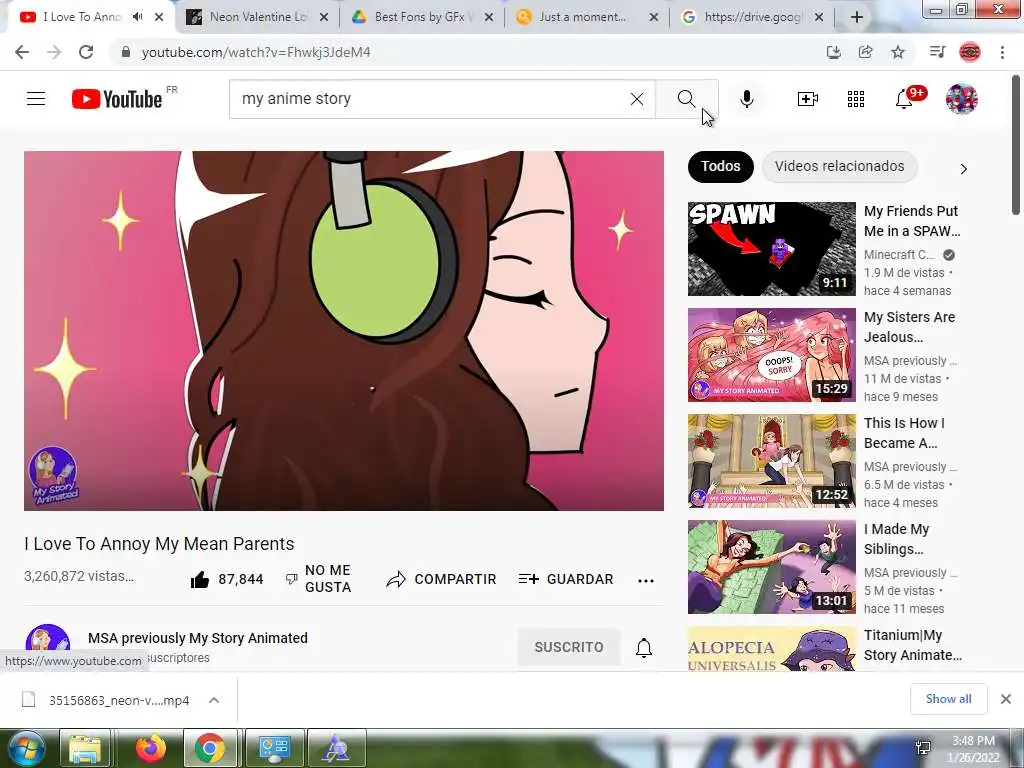This screenshot has height=768, width=1024.
Task: Go to YouTube home via logo
Action: 118,99
